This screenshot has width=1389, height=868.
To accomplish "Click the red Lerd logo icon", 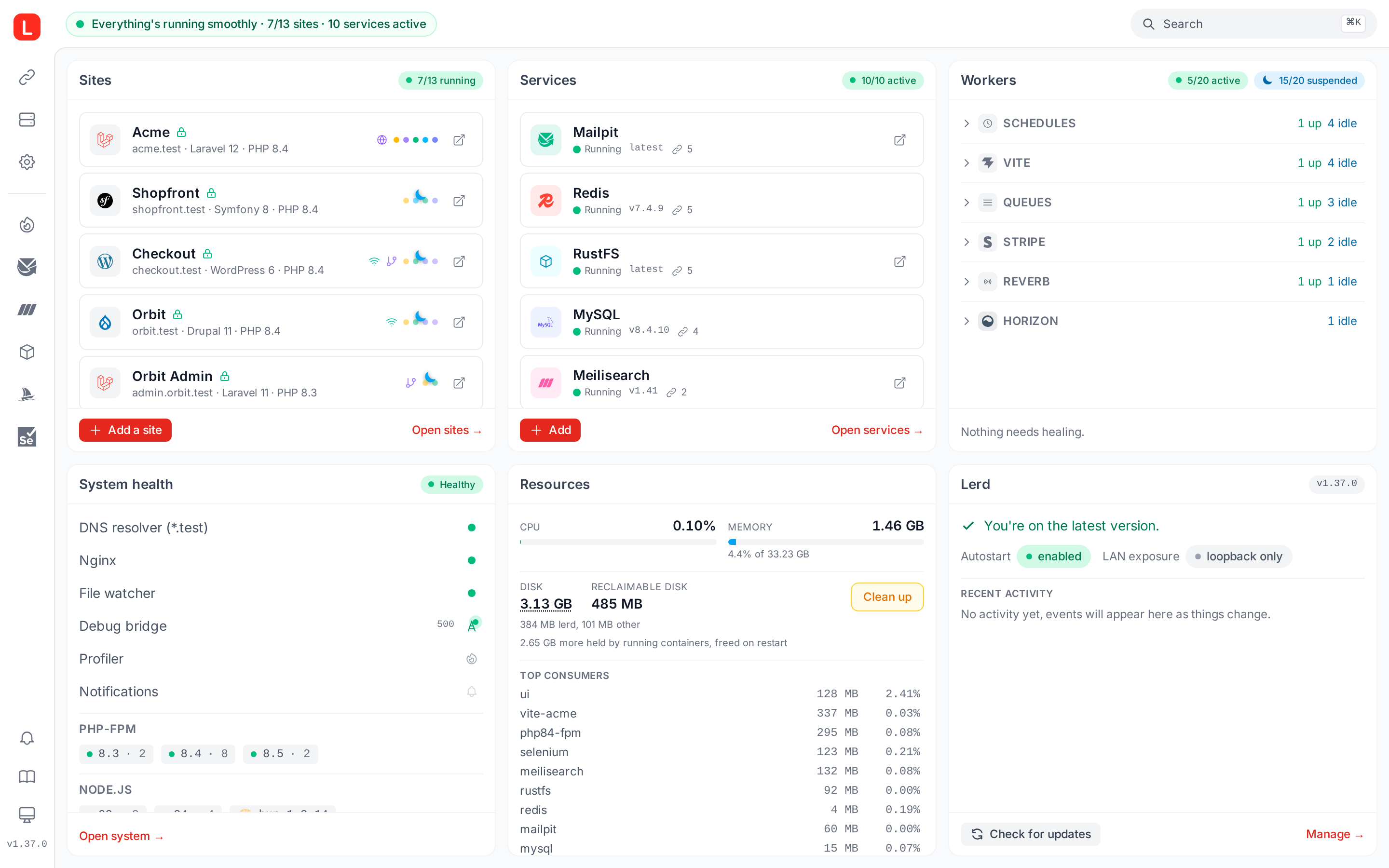I will click(27, 27).
